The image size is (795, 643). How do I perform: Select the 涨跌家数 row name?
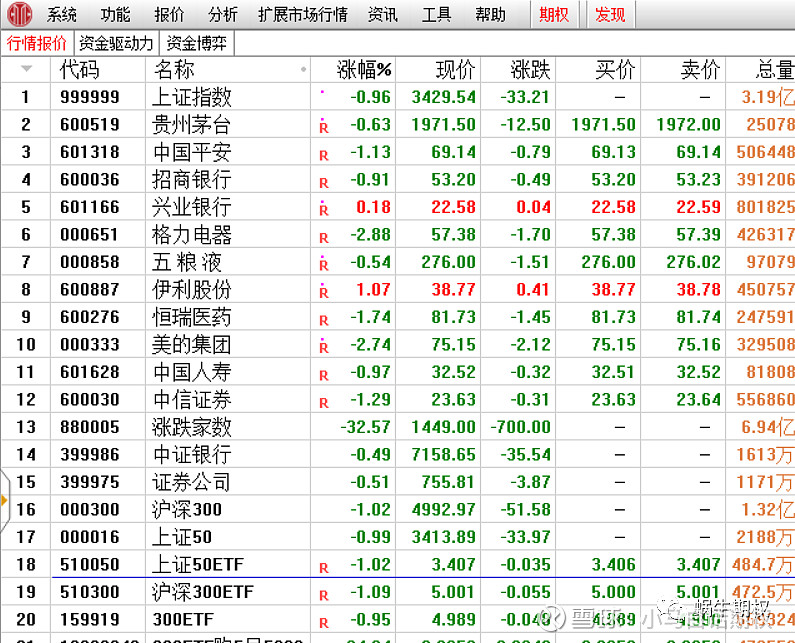pyautogui.click(x=192, y=427)
